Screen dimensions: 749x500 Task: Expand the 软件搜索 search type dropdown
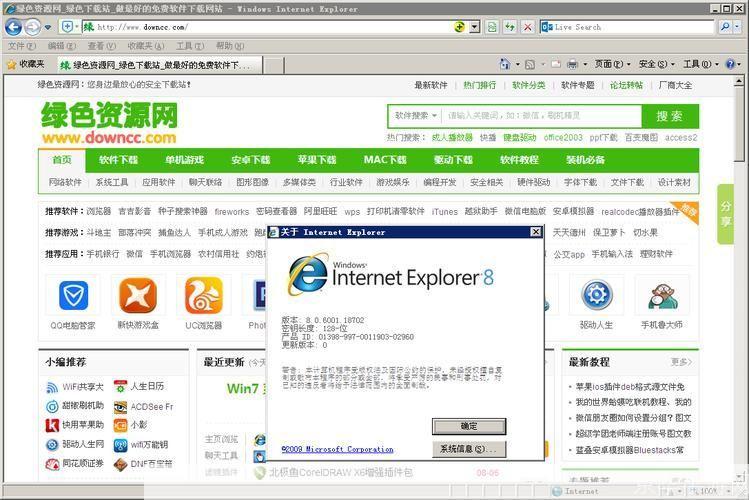416,116
